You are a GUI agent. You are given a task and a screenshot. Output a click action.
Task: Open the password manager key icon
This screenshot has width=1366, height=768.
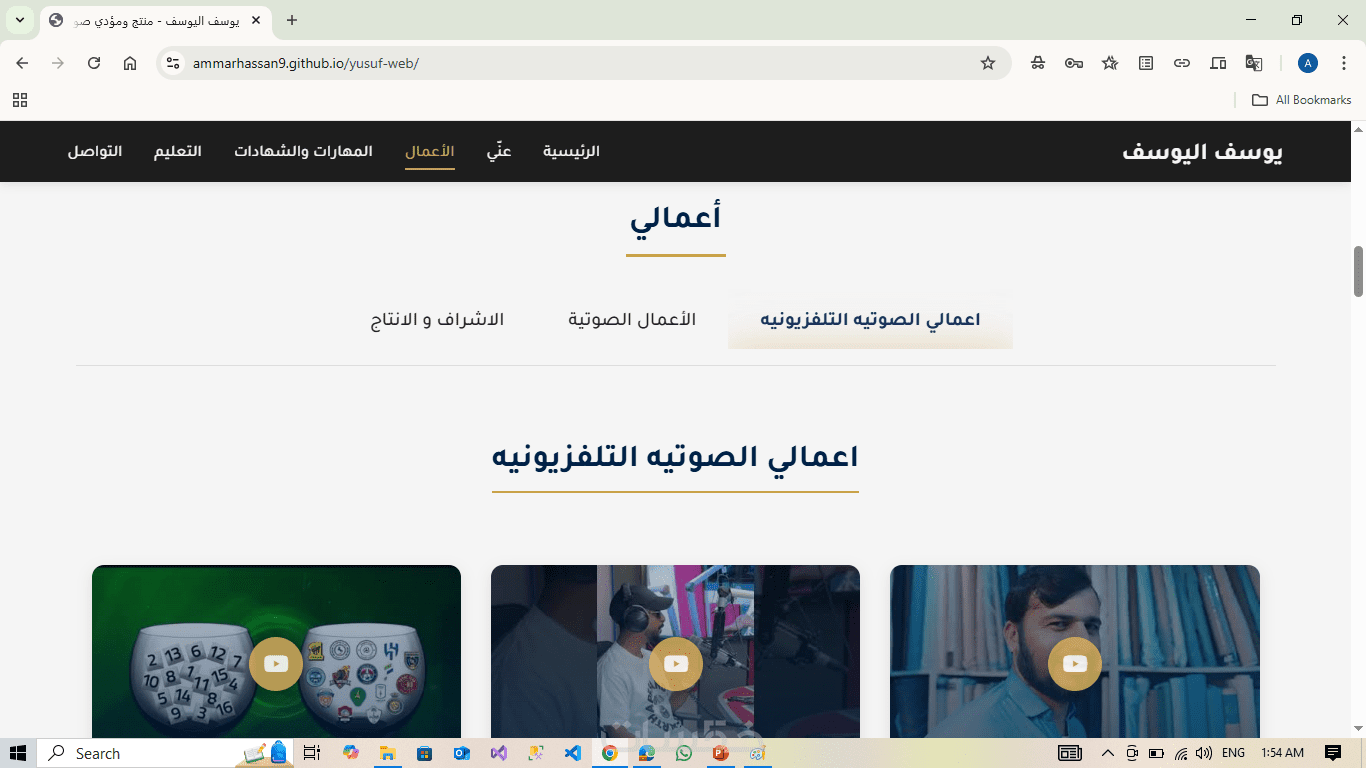tap(1074, 63)
